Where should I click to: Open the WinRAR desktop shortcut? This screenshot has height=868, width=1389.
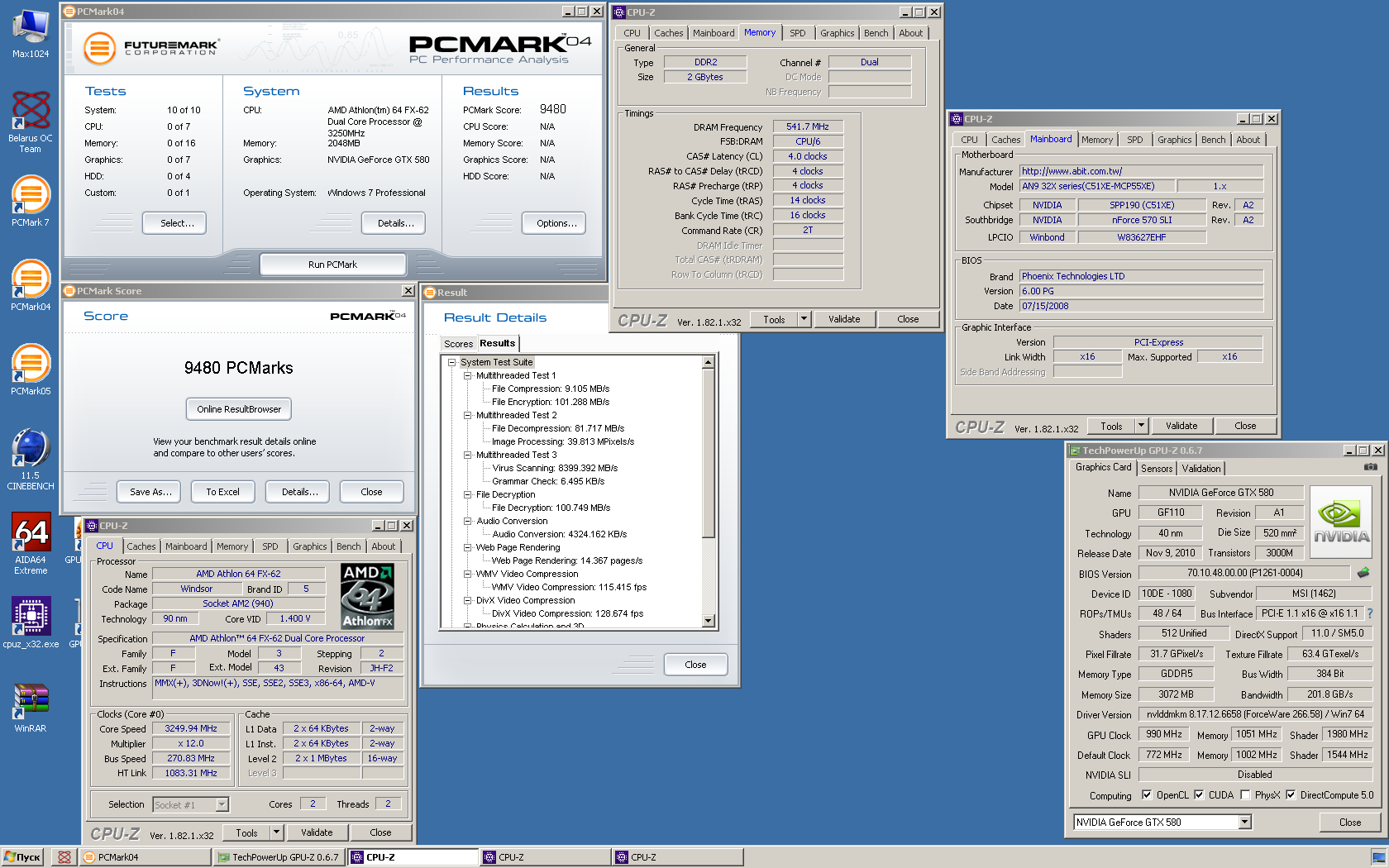[x=31, y=707]
